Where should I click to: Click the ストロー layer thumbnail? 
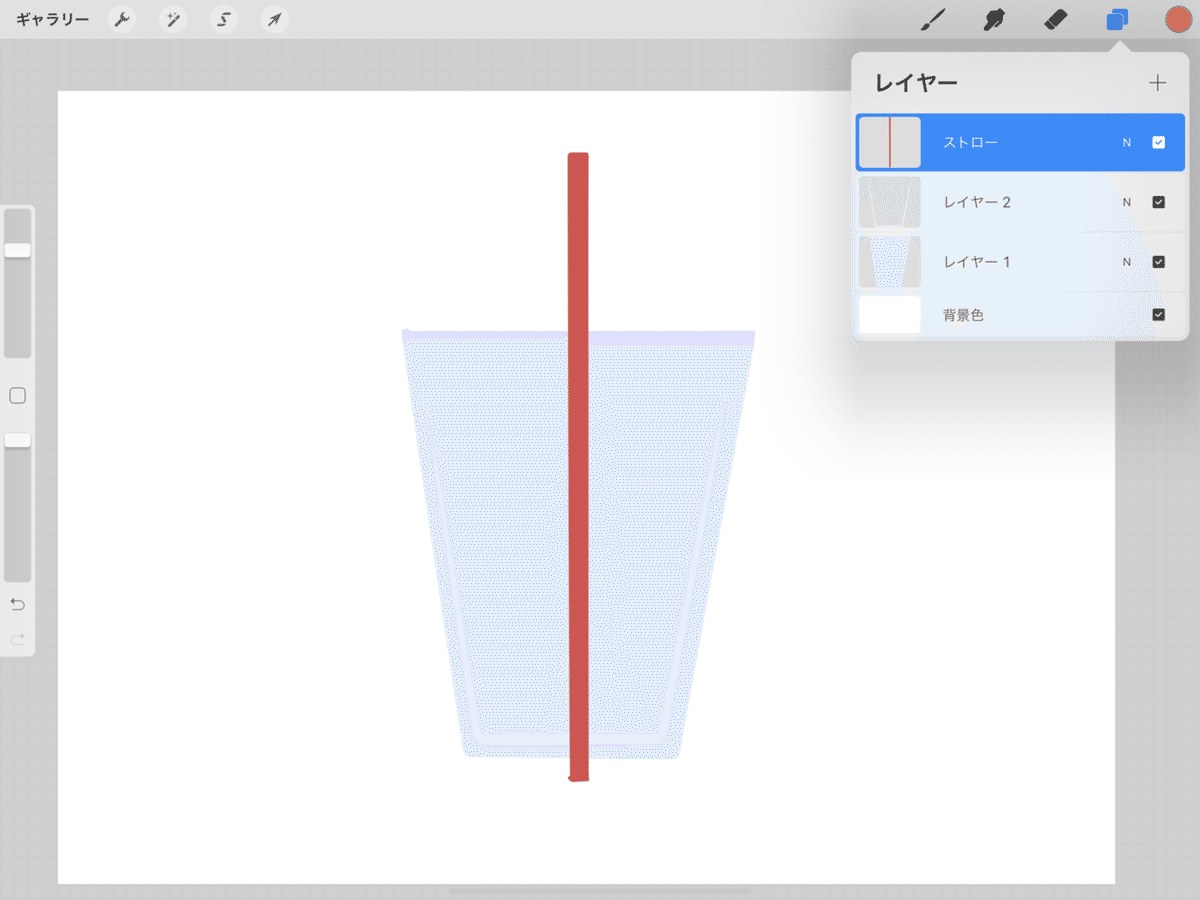click(890, 142)
